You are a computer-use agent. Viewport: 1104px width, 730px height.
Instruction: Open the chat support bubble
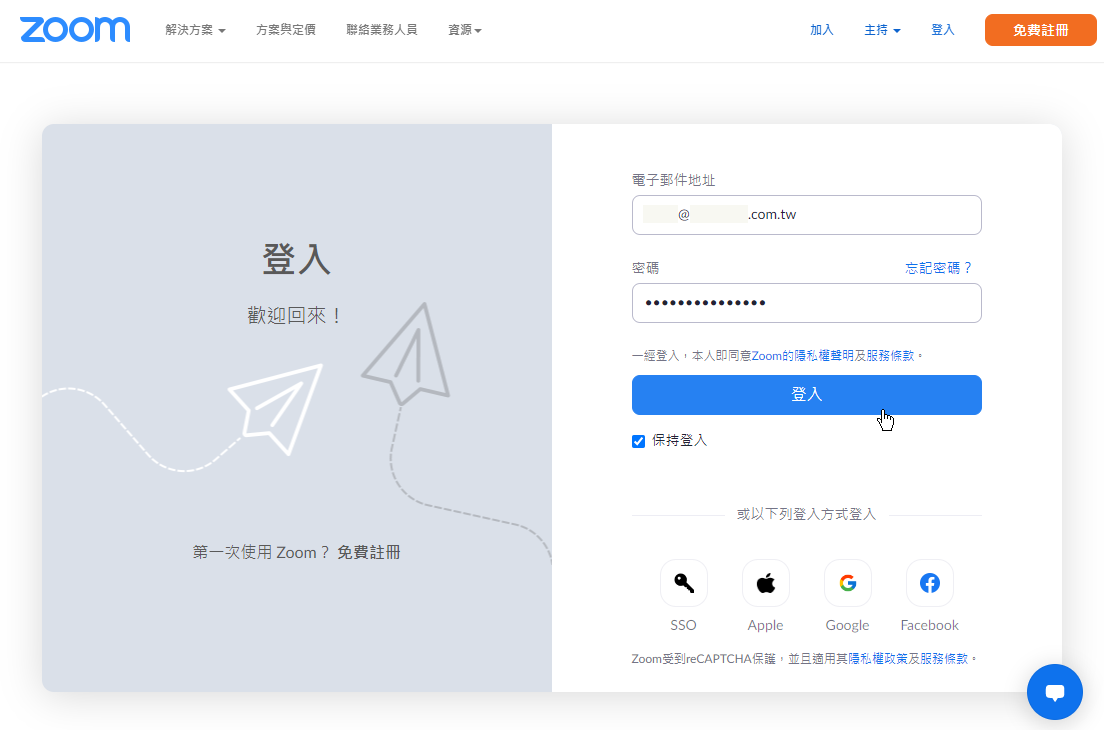click(x=1055, y=692)
